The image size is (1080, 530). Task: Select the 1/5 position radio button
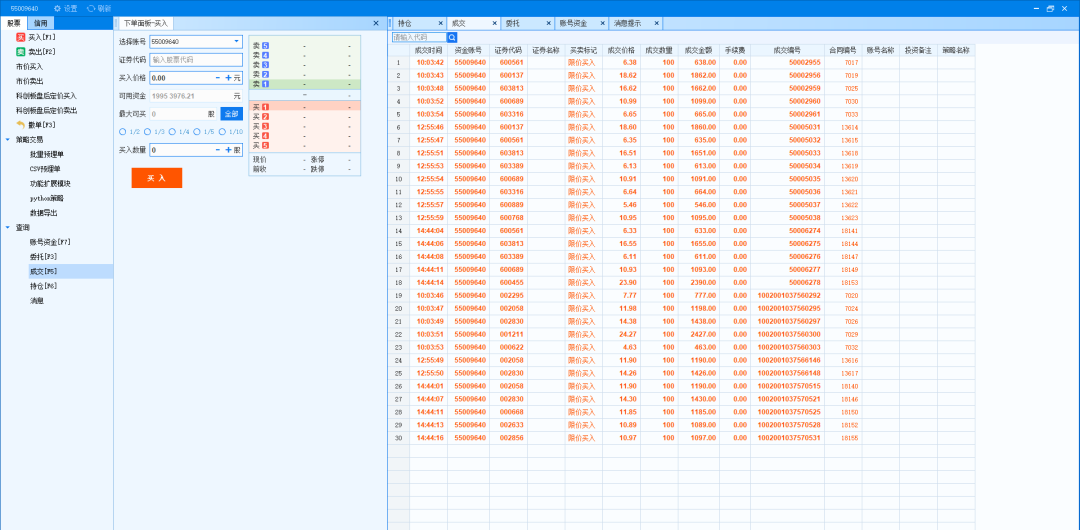coord(197,132)
